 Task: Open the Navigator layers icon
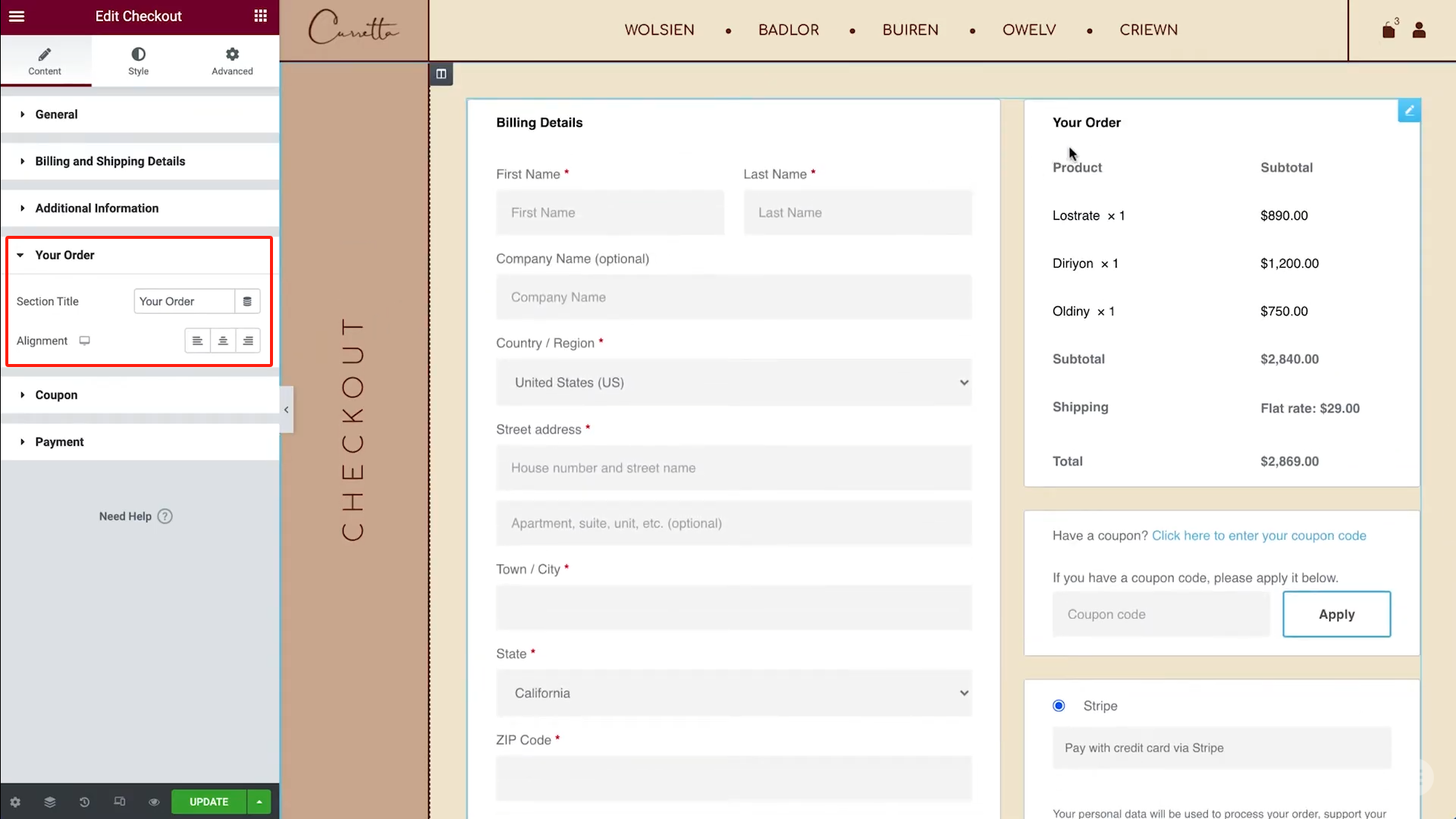pos(50,802)
